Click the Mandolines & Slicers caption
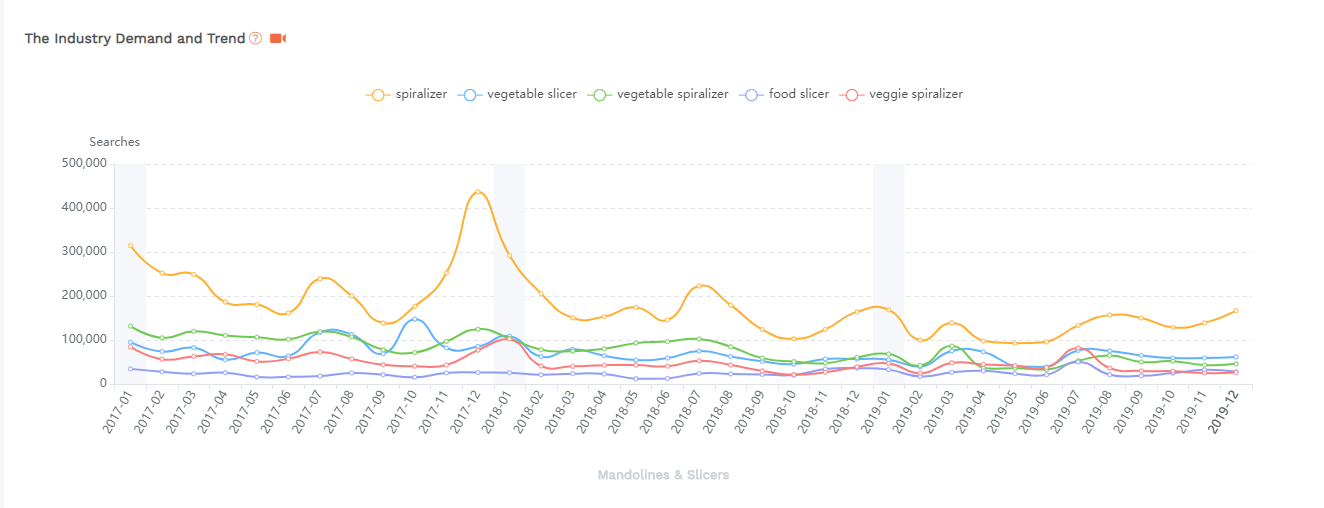The width and height of the screenshot is (1324, 508). [x=663, y=475]
